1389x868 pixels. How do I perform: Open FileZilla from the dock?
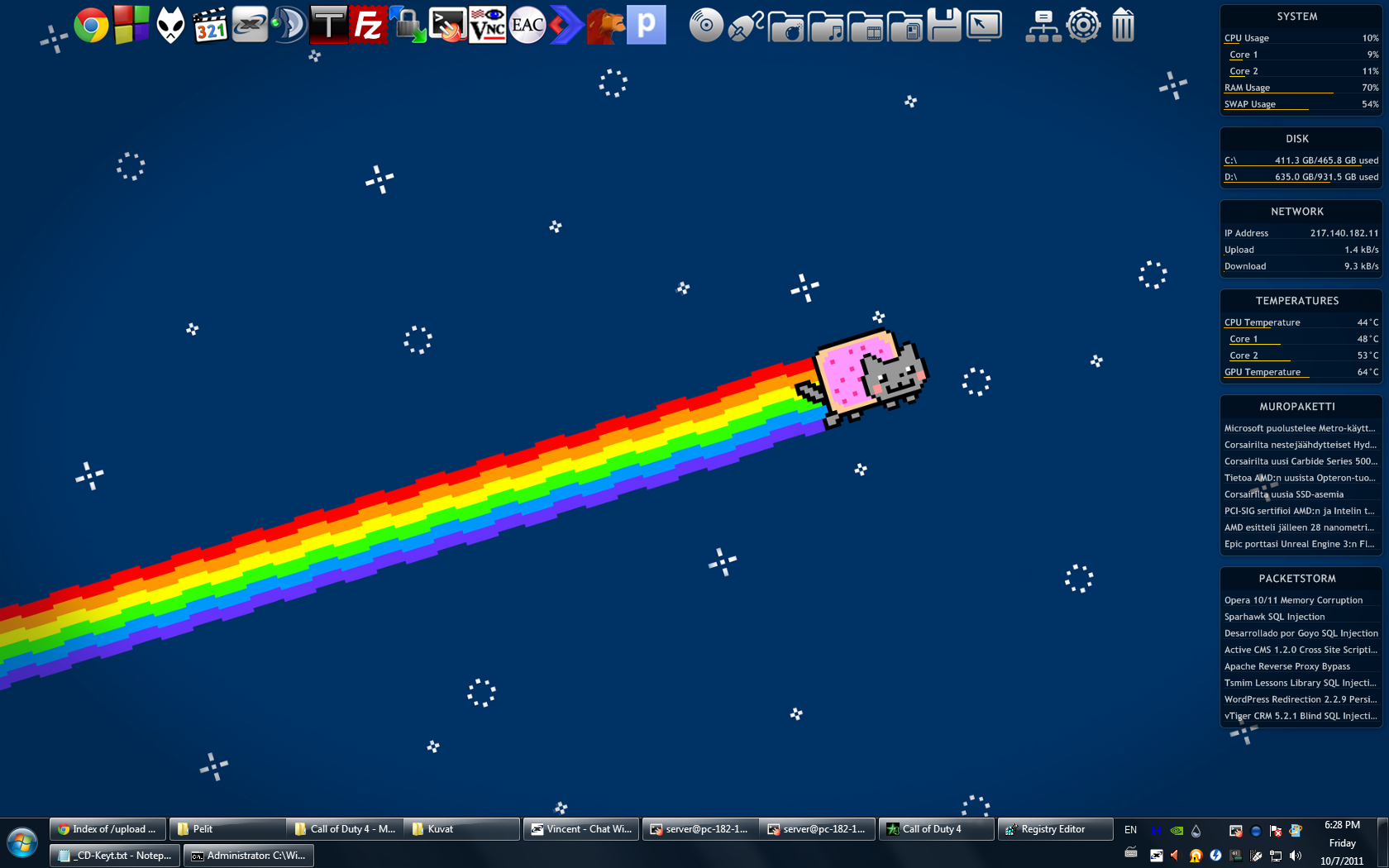click(368, 26)
